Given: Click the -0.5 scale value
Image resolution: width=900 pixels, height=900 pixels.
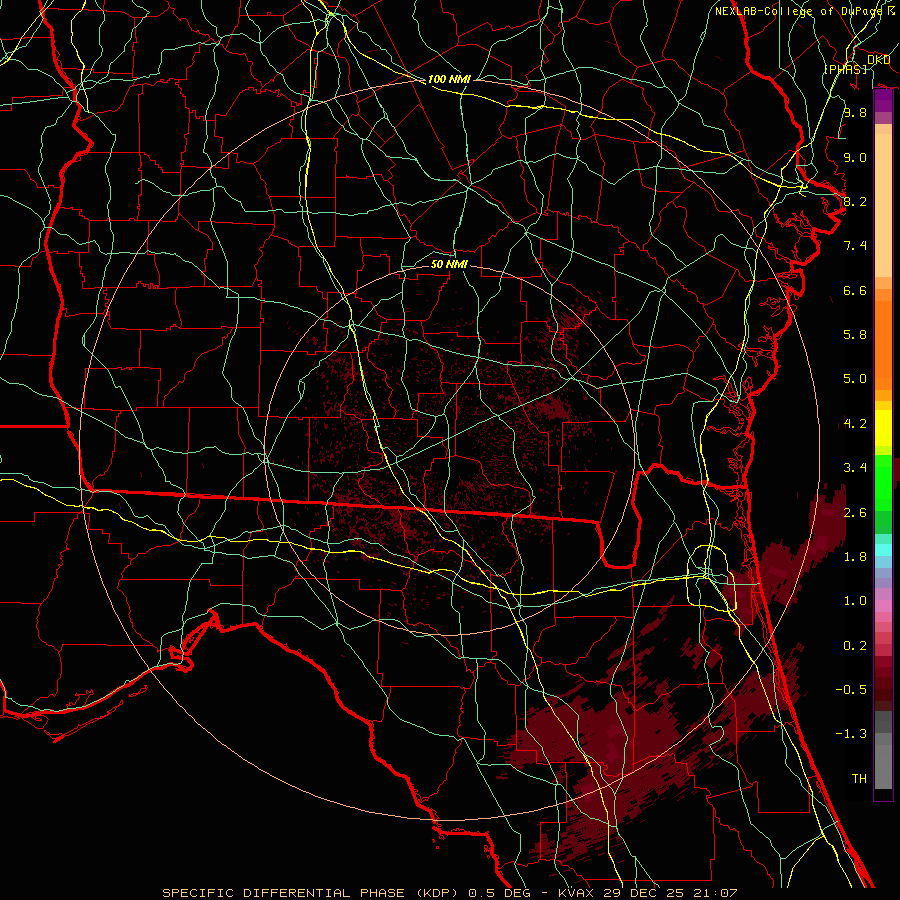Looking at the screenshot, I should click(851, 689).
